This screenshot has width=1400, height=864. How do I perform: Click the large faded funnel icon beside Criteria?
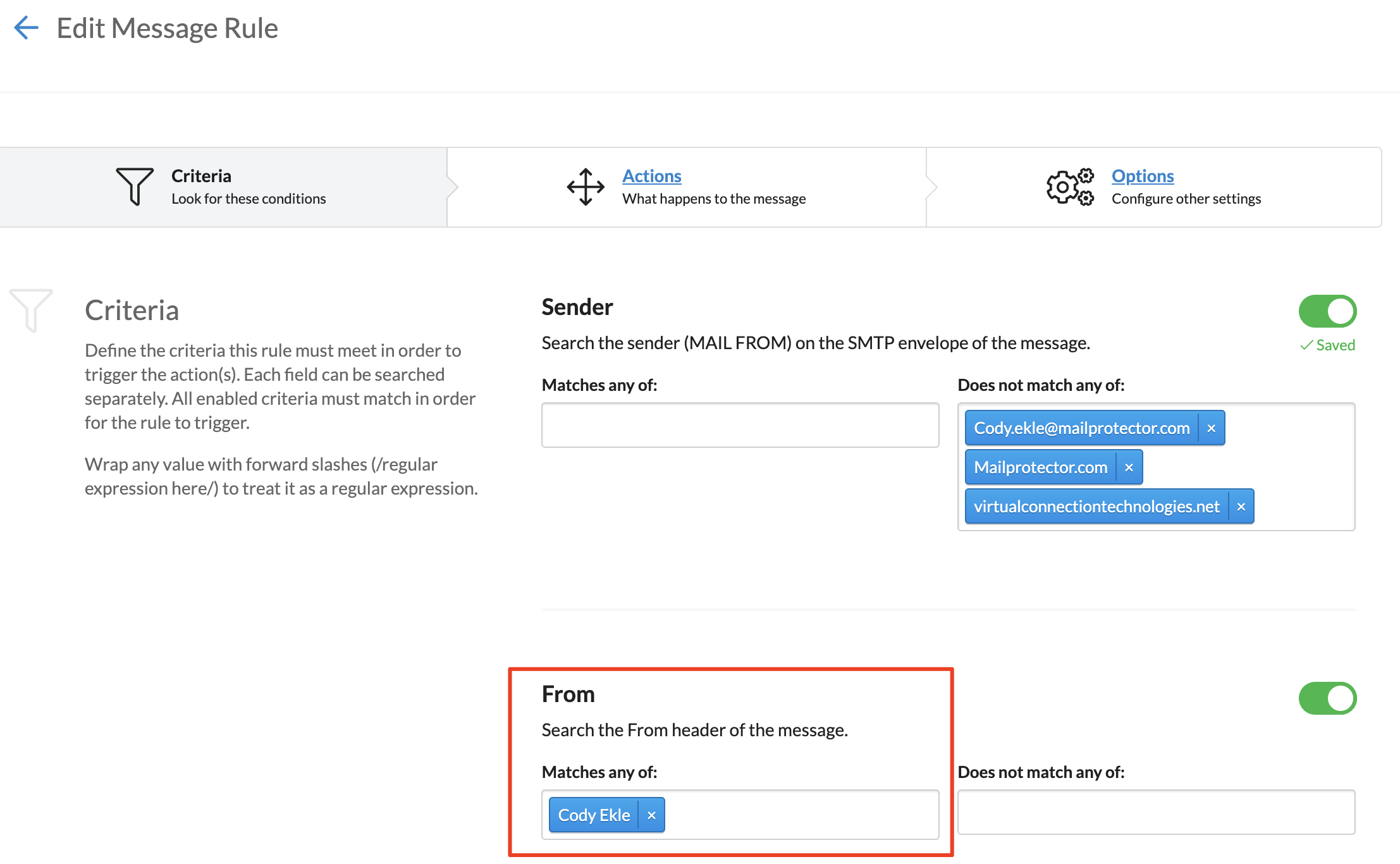(x=30, y=310)
